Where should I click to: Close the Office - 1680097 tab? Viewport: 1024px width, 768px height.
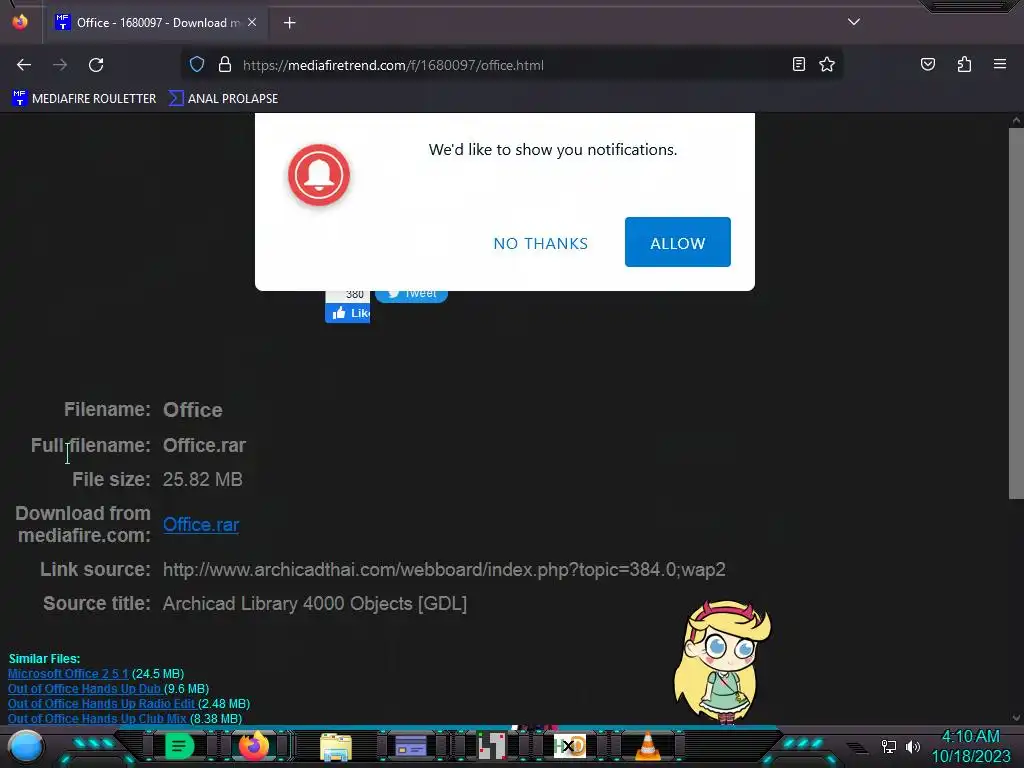tap(252, 22)
